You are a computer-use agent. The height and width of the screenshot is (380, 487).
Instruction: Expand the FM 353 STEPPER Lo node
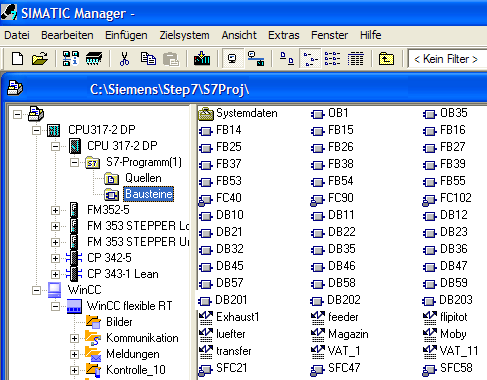tap(55, 226)
